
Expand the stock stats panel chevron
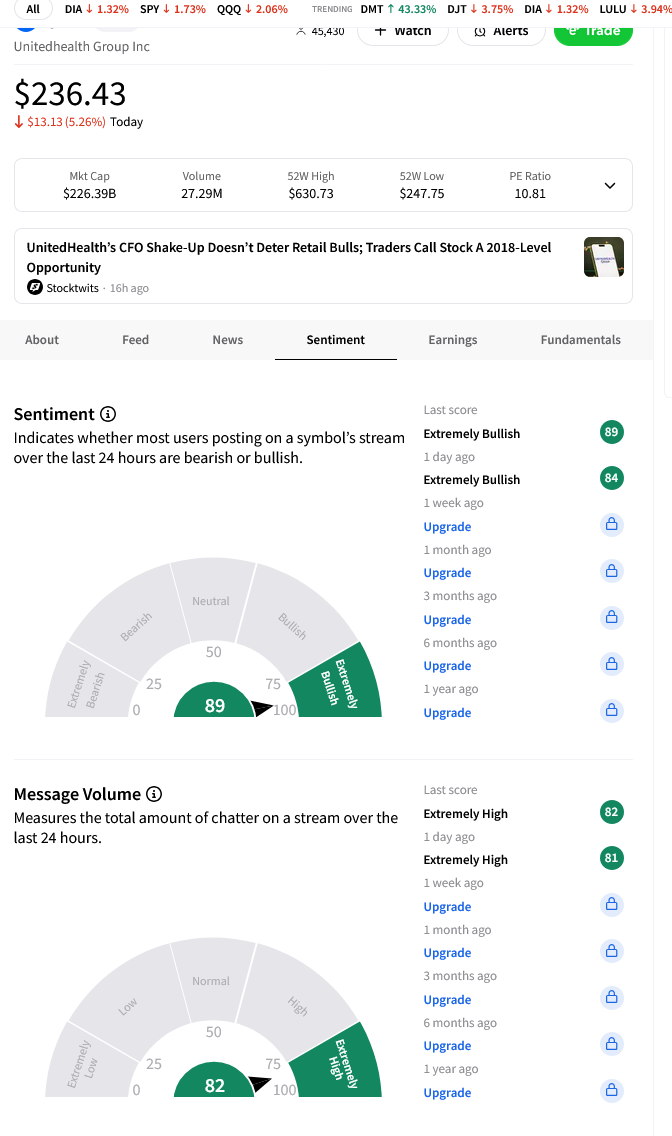coord(610,185)
